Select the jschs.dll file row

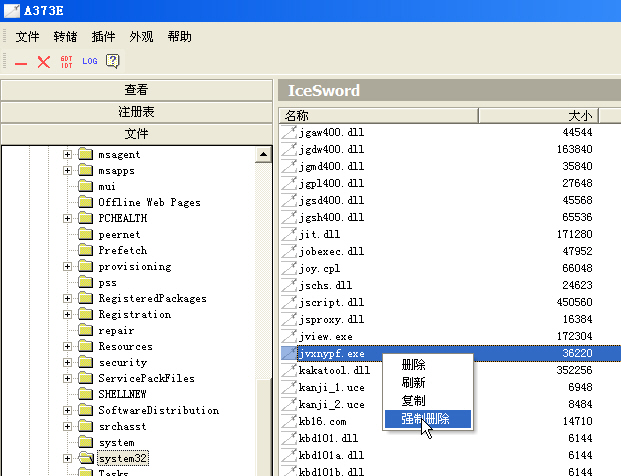click(x=450, y=285)
